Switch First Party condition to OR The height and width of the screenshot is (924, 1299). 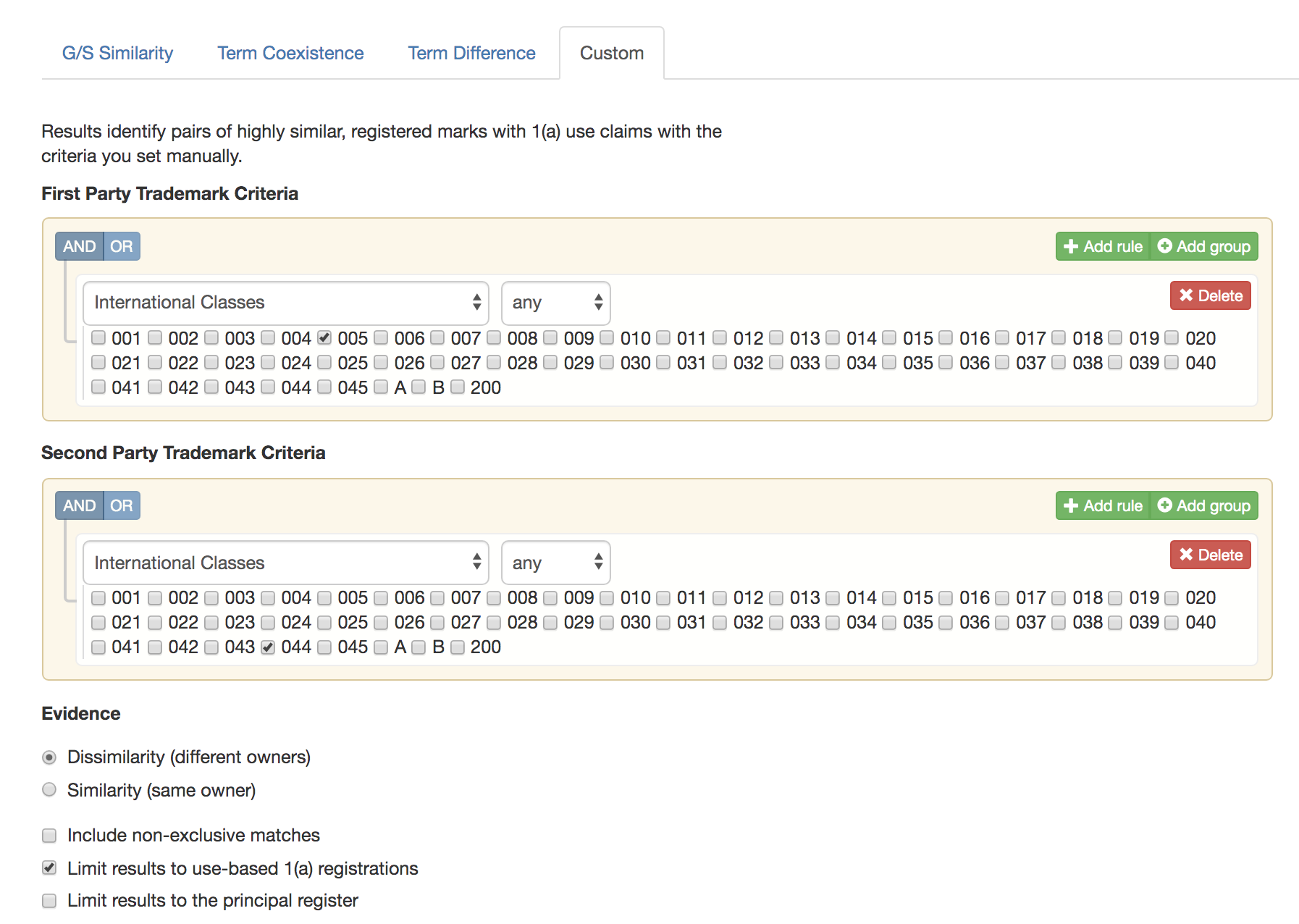121,246
